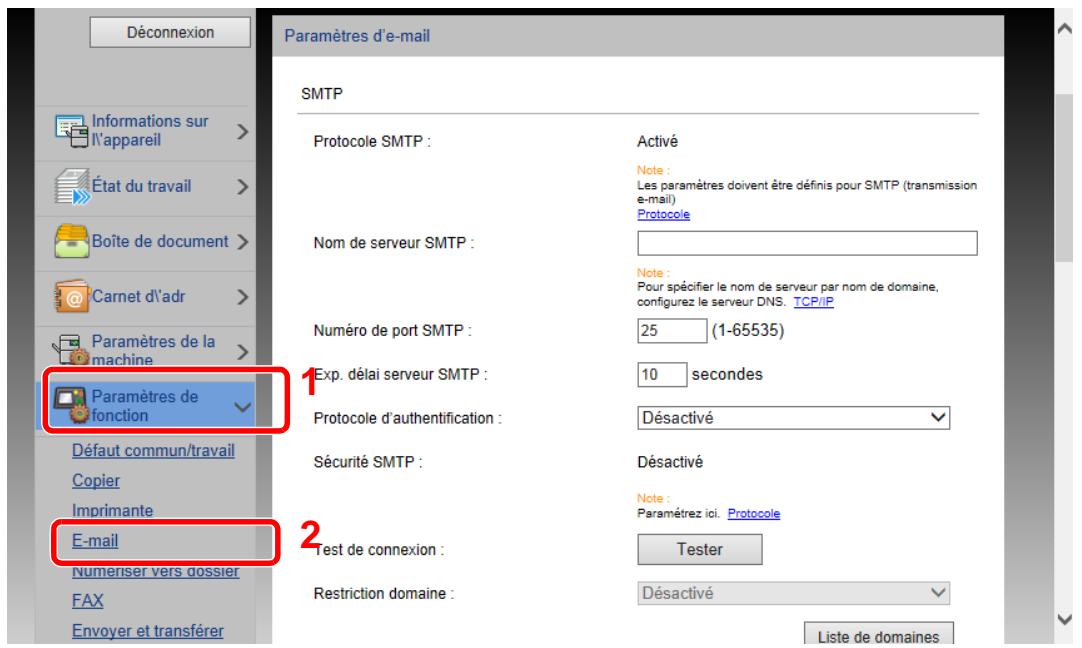Open Envoyer et transférer link
This screenshot has width=1082, height=648.
(x=148, y=631)
